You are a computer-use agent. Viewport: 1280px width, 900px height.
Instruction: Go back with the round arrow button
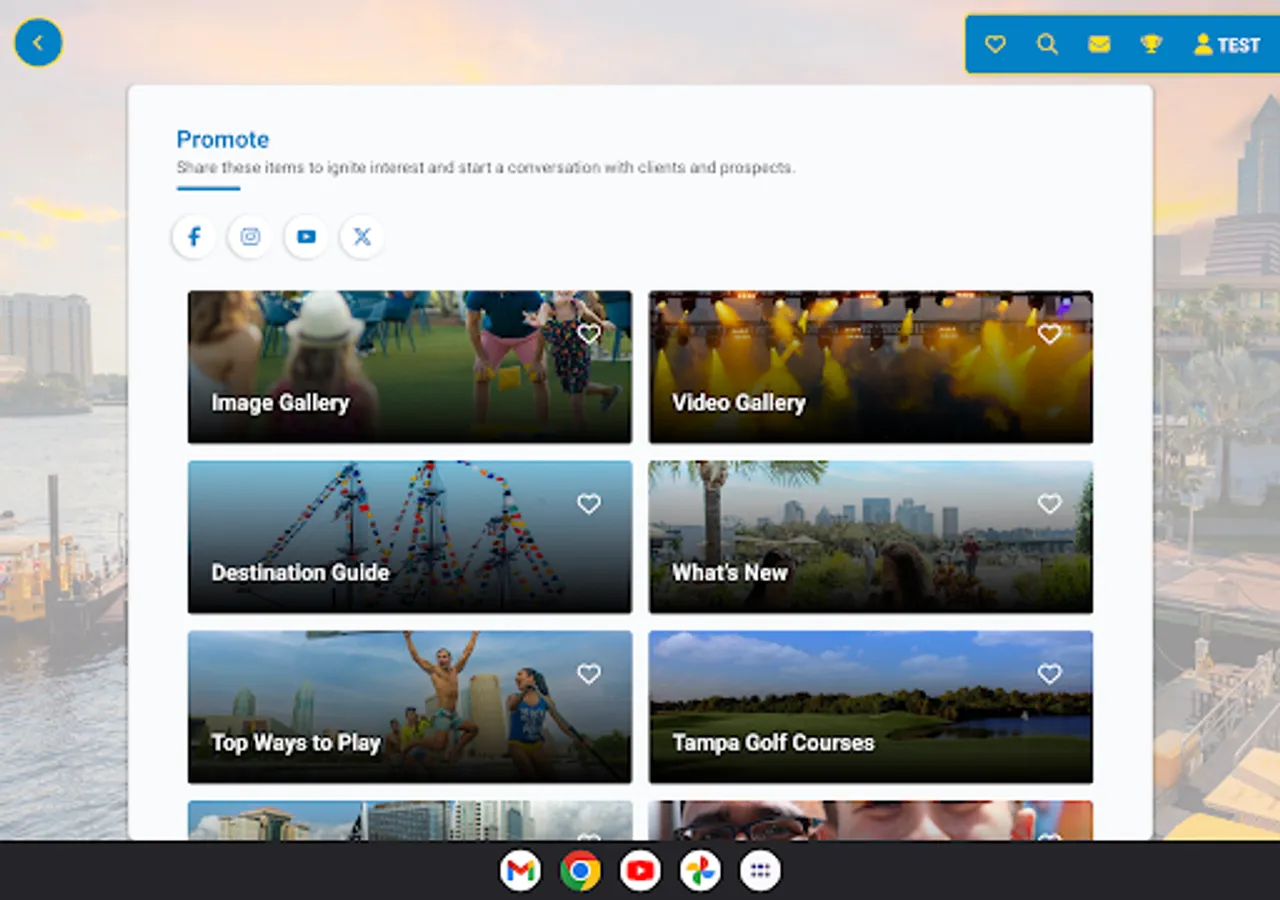click(x=38, y=43)
